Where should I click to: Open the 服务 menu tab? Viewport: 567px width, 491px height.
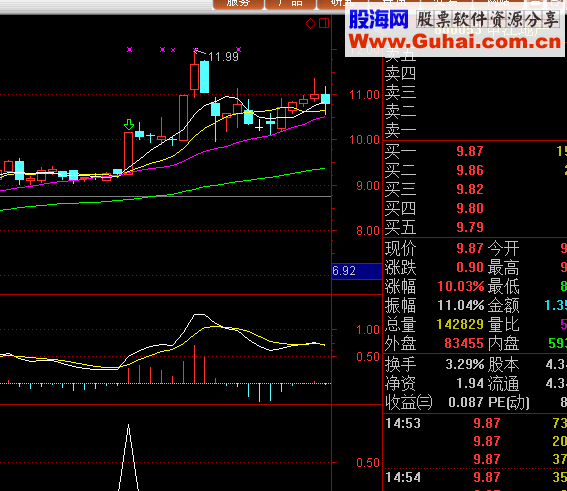[x=238, y=4]
